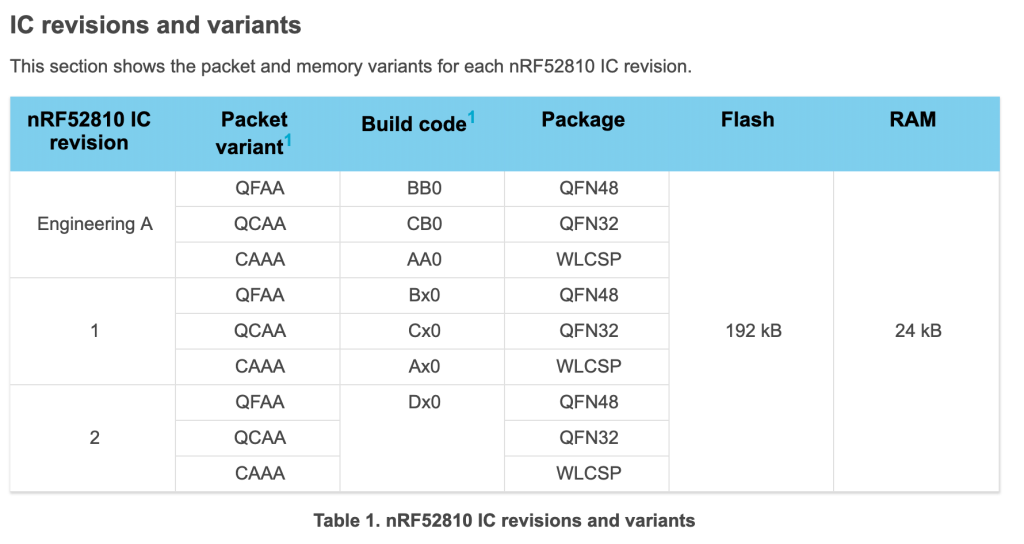The height and width of the screenshot is (544, 1024).
Task: Click the RAM column header
Action: 913,120
